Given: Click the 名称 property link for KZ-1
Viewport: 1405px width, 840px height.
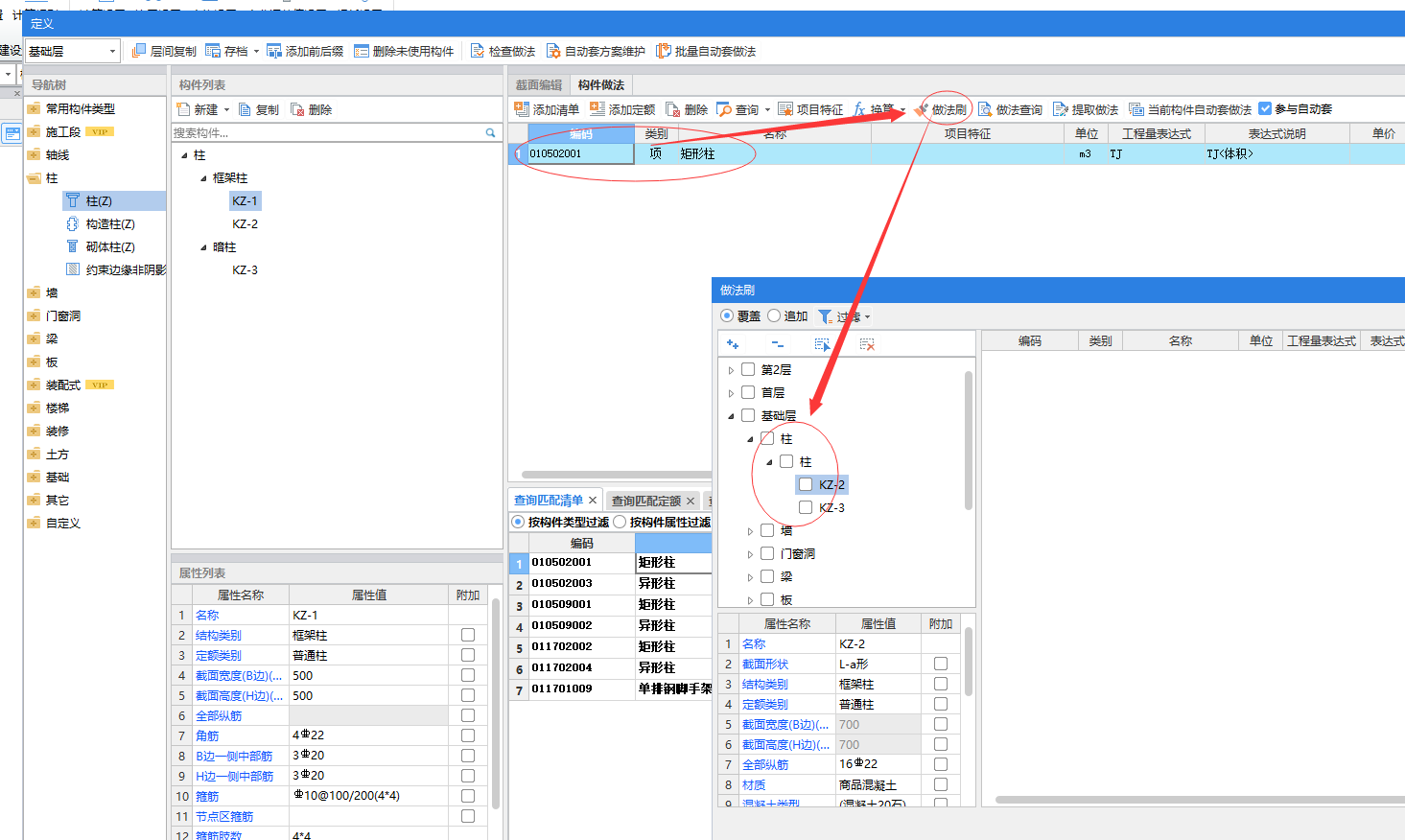Looking at the screenshot, I should (x=207, y=615).
